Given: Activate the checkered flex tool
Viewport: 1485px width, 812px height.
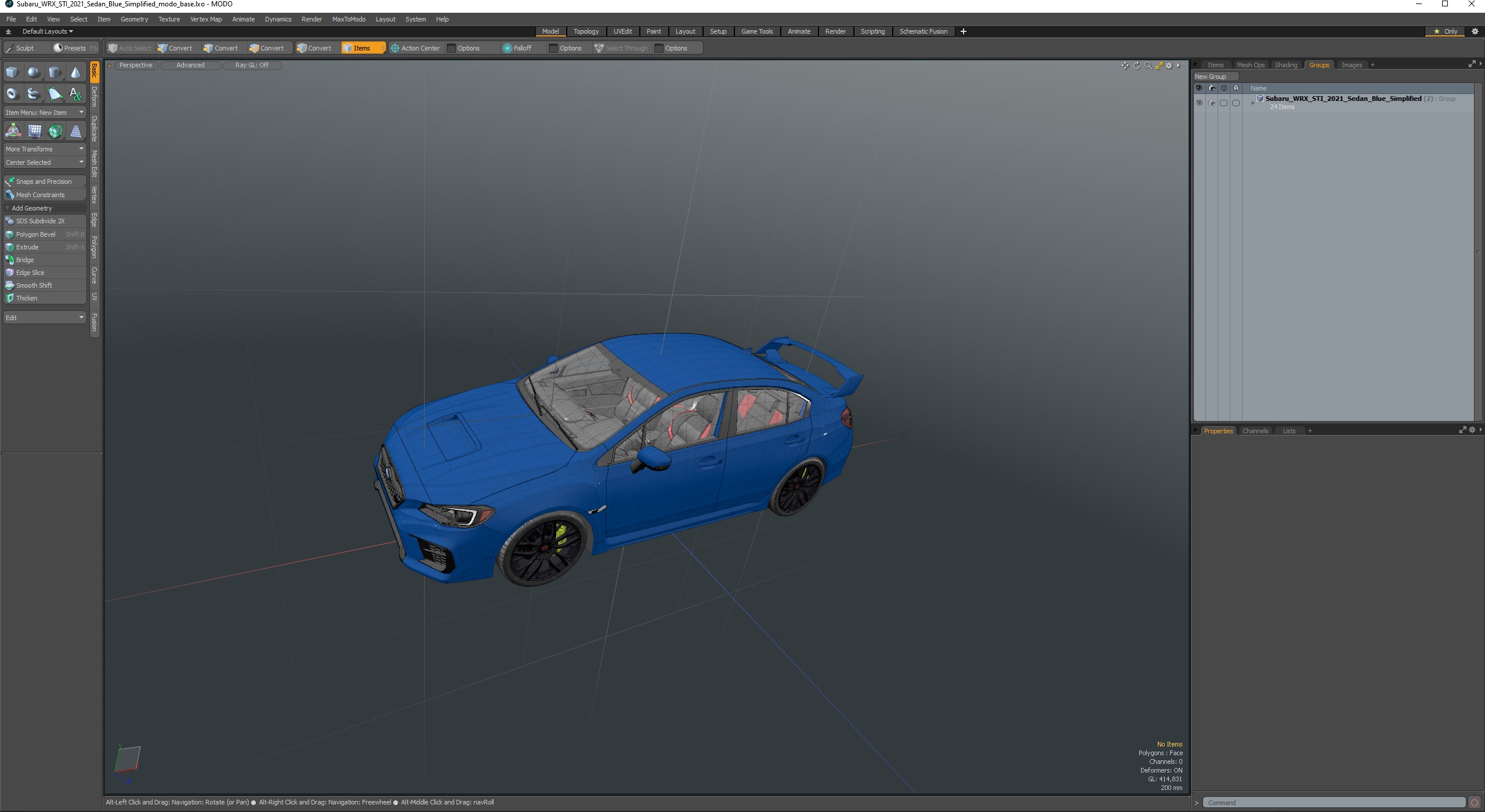Looking at the screenshot, I should (55, 131).
